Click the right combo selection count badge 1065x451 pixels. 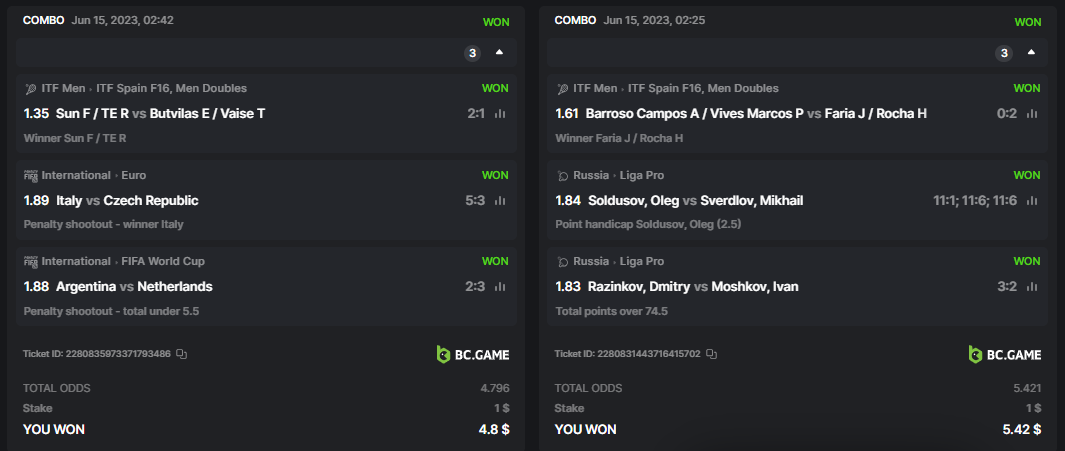1004,53
